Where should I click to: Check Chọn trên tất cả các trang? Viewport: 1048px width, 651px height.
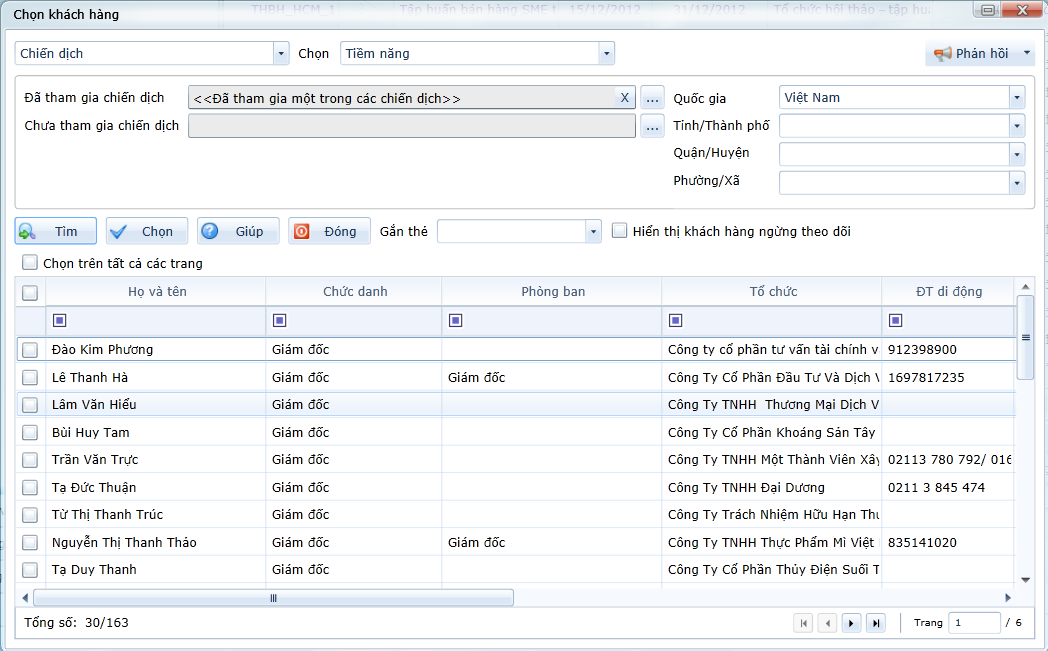pos(30,263)
